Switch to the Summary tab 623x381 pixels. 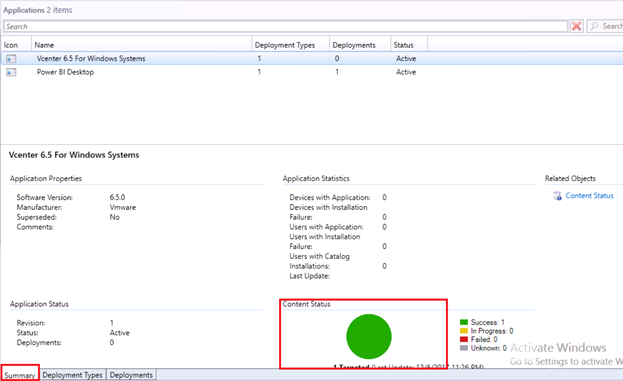(x=20, y=375)
